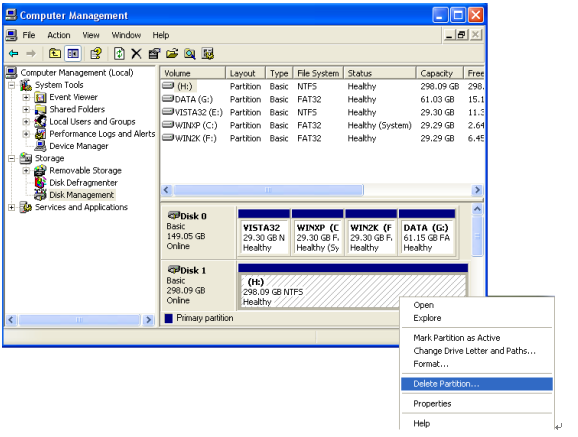Click the Up one level folder icon

[x=55, y=54]
